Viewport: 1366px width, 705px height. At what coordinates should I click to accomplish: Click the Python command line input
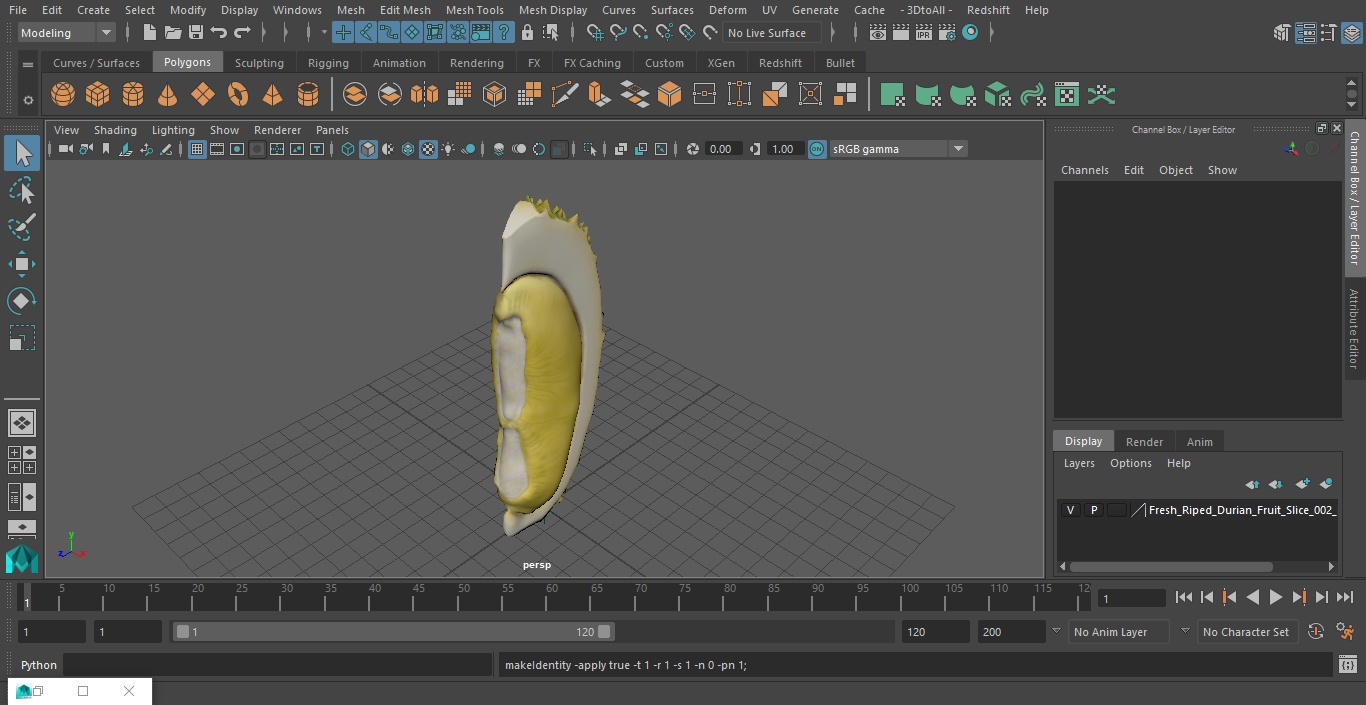click(278, 665)
